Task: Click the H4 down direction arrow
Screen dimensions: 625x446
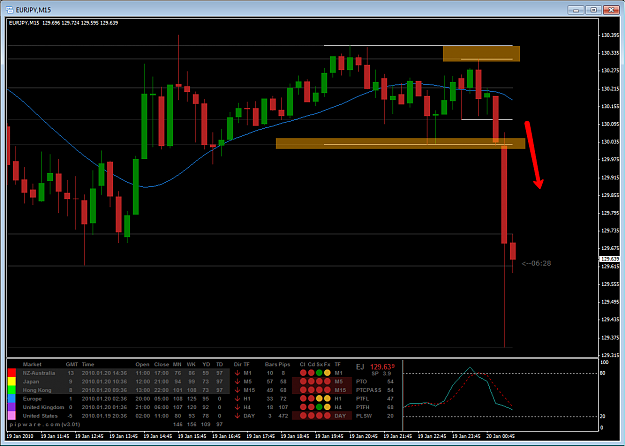Action: point(238,407)
